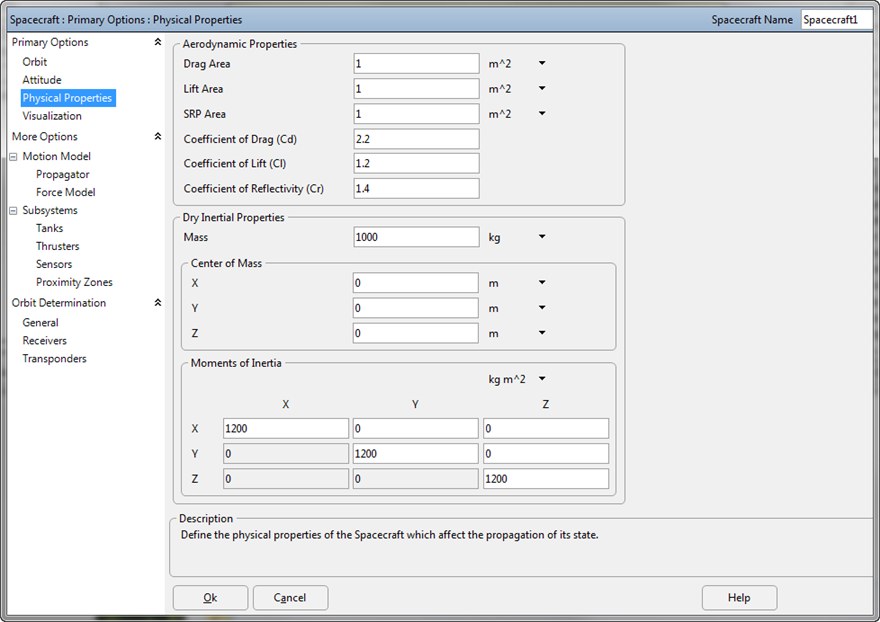Screen dimensions: 880x622
Task: Open Center of Mass Y units dropdown
Action: point(542,308)
